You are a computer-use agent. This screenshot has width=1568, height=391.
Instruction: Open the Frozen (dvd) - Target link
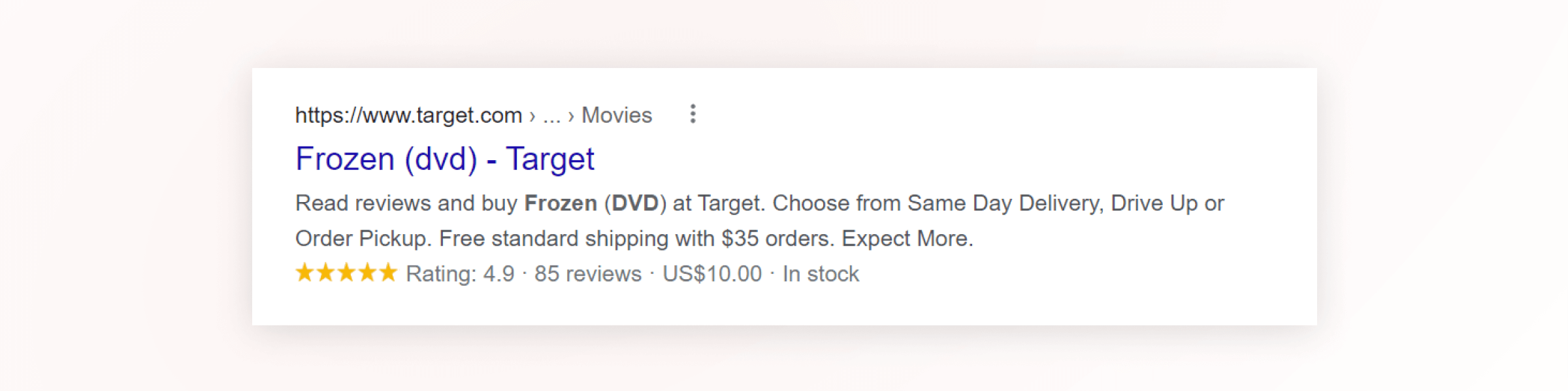click(444, 159)
